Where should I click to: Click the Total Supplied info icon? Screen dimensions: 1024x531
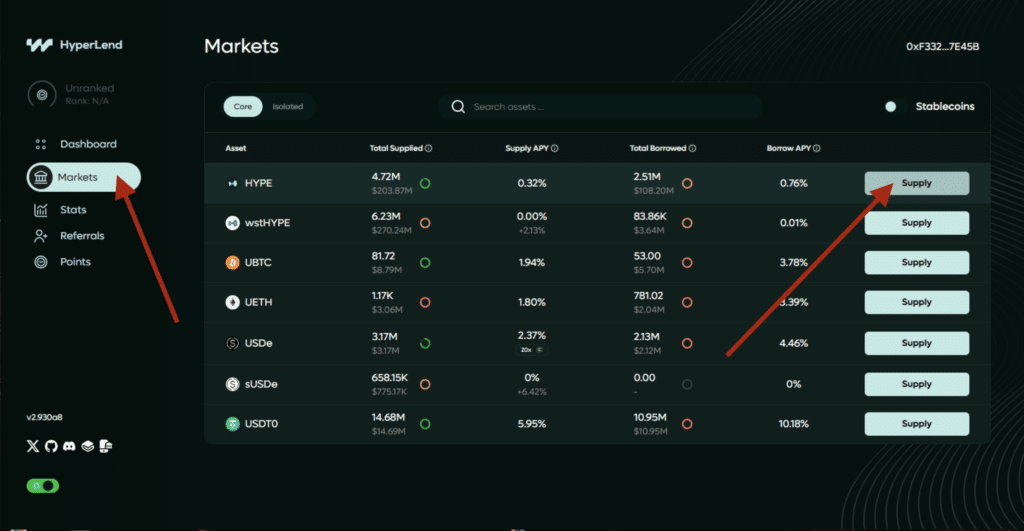coord(428,148)
